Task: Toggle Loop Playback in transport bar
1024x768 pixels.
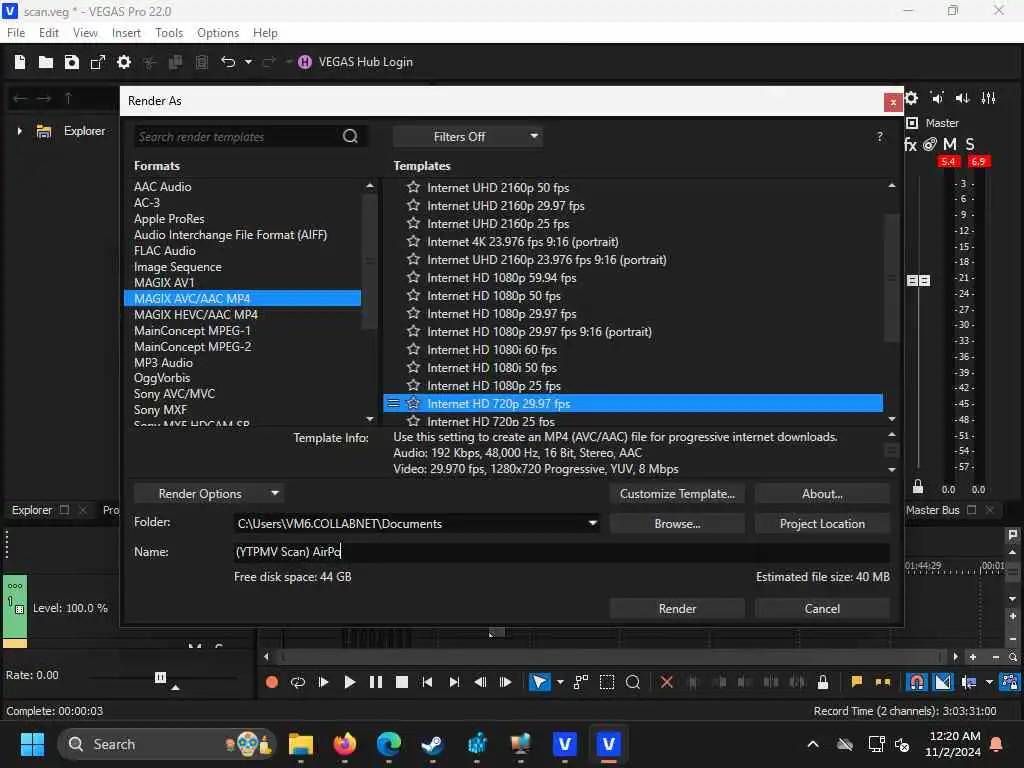Action: coord(298,682)
